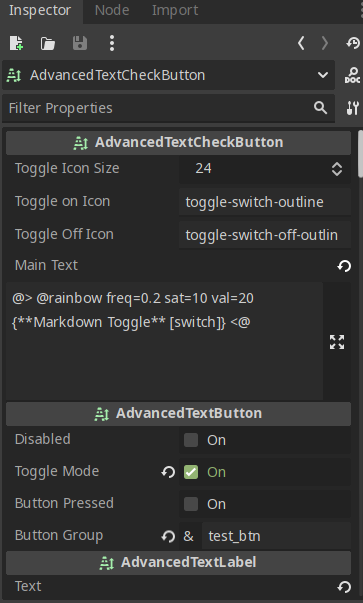Uncheck the Toggle Mode checkbox
Viewport: 363px width, 603px height.
tap(191, 472)
